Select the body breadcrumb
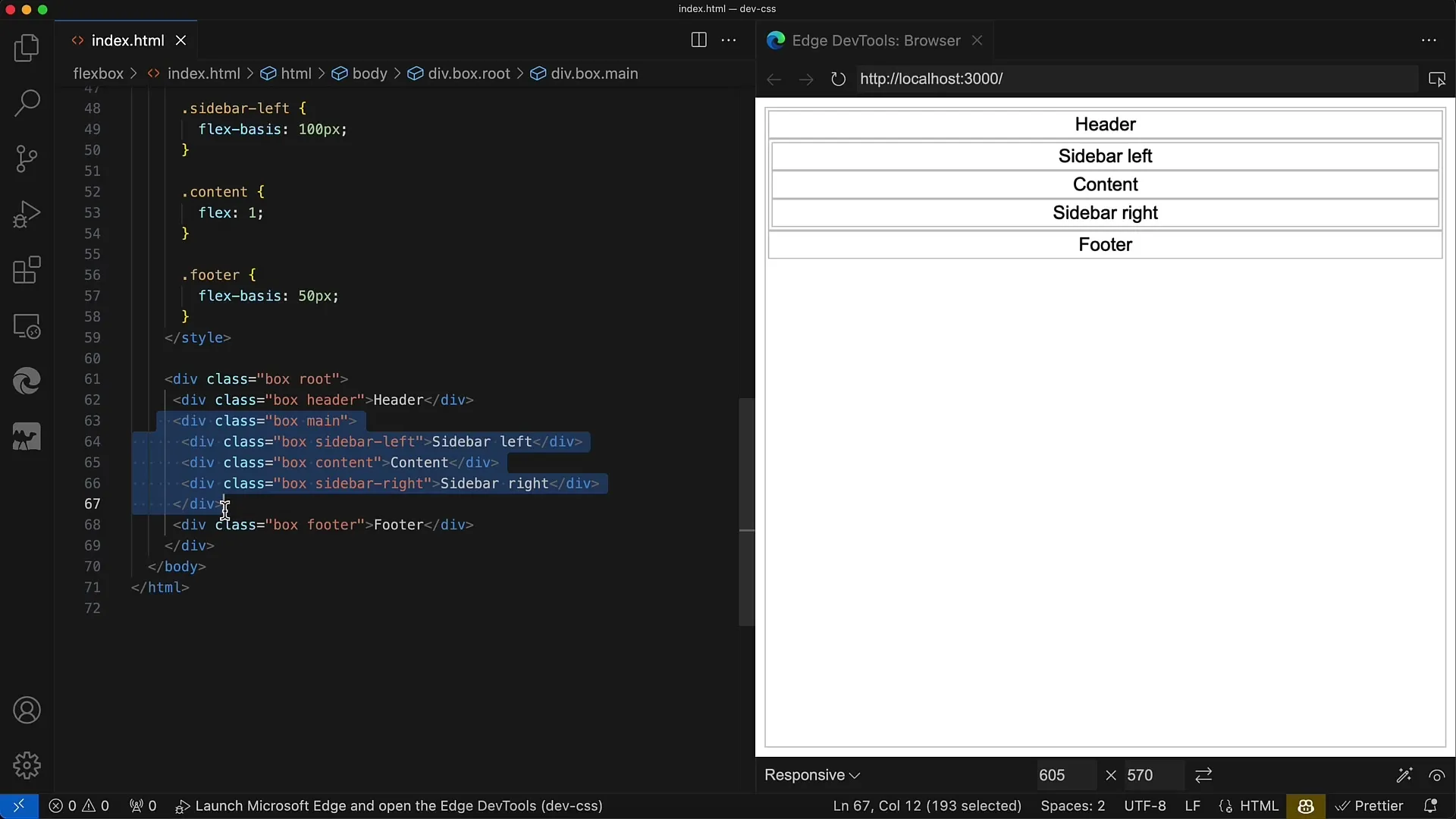This screenshot has height=819, width=1456. pyautogui.click(x=359, y=74)
